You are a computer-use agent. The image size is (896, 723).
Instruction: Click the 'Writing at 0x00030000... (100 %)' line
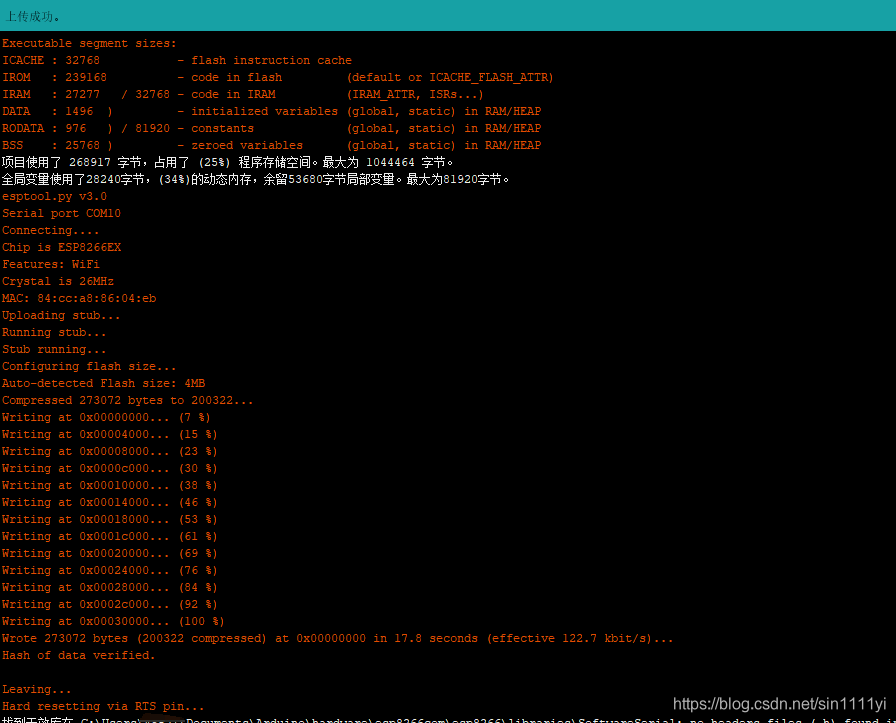(113, 622)
